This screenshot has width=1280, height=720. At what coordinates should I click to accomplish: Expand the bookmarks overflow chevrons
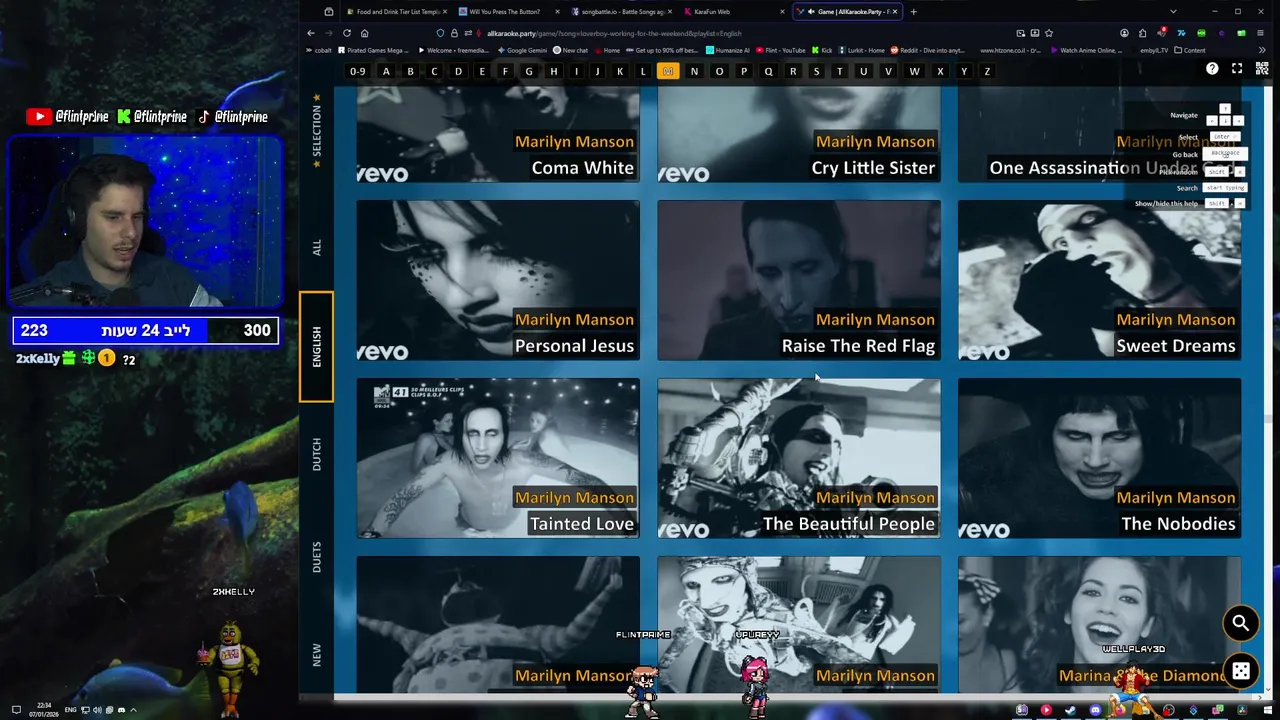[1263, 50]
